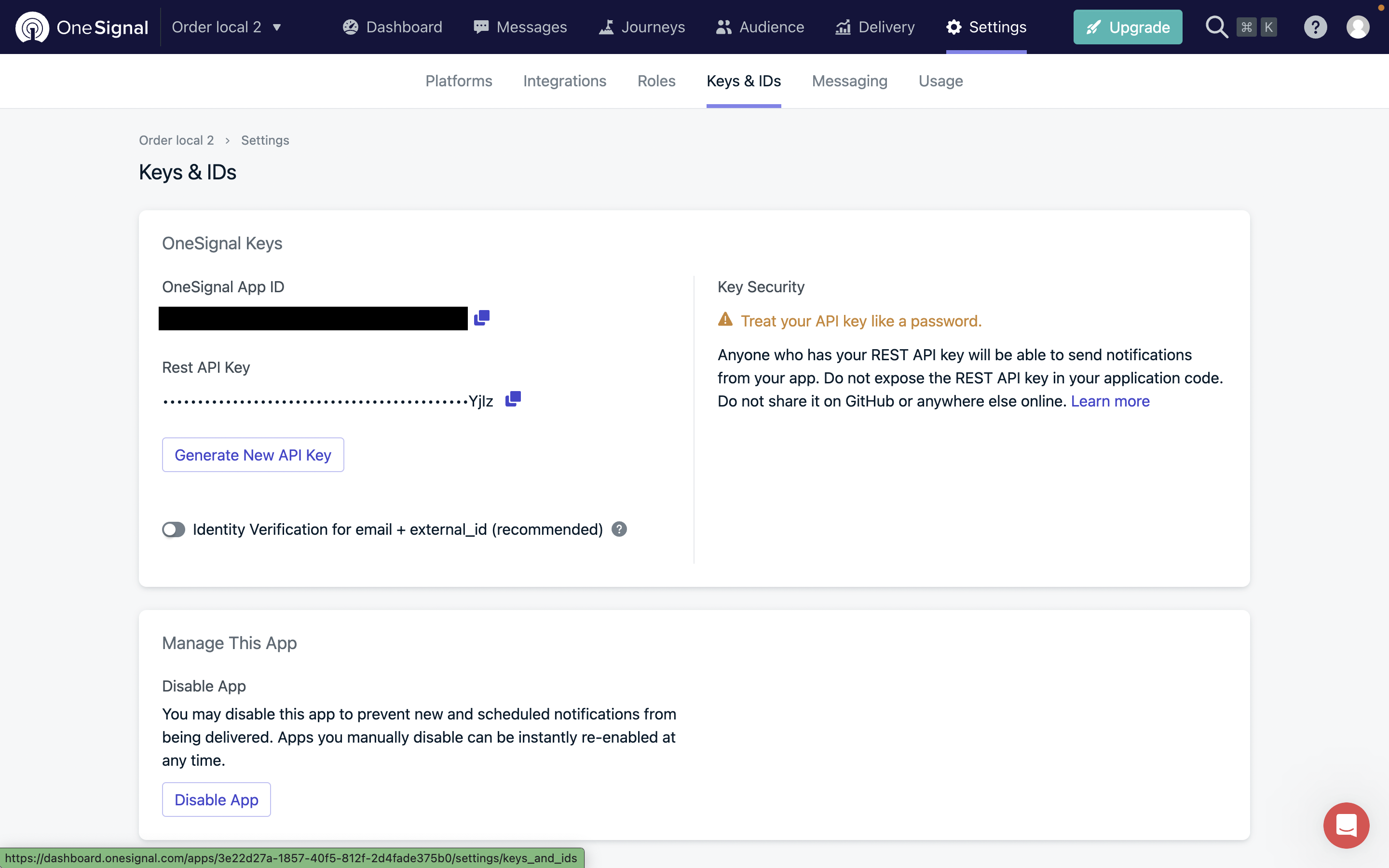Viewport: 1389px width, 868px height.
Task: Click Identity Verification help icon
Action: coord(619,529)
